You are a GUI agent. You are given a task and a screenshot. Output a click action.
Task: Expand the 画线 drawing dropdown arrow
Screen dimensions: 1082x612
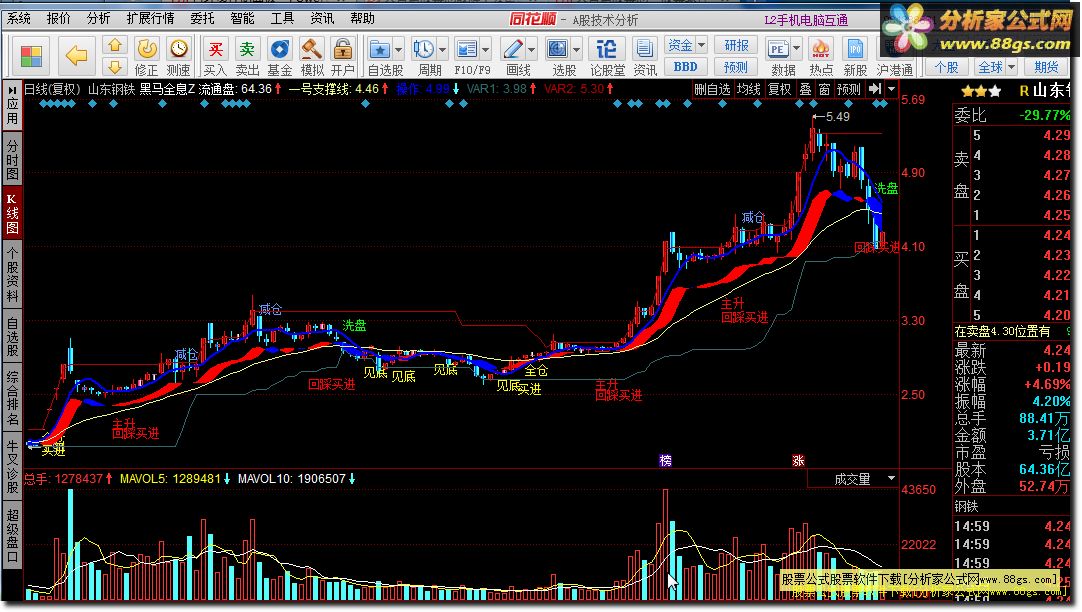point(531,50)
